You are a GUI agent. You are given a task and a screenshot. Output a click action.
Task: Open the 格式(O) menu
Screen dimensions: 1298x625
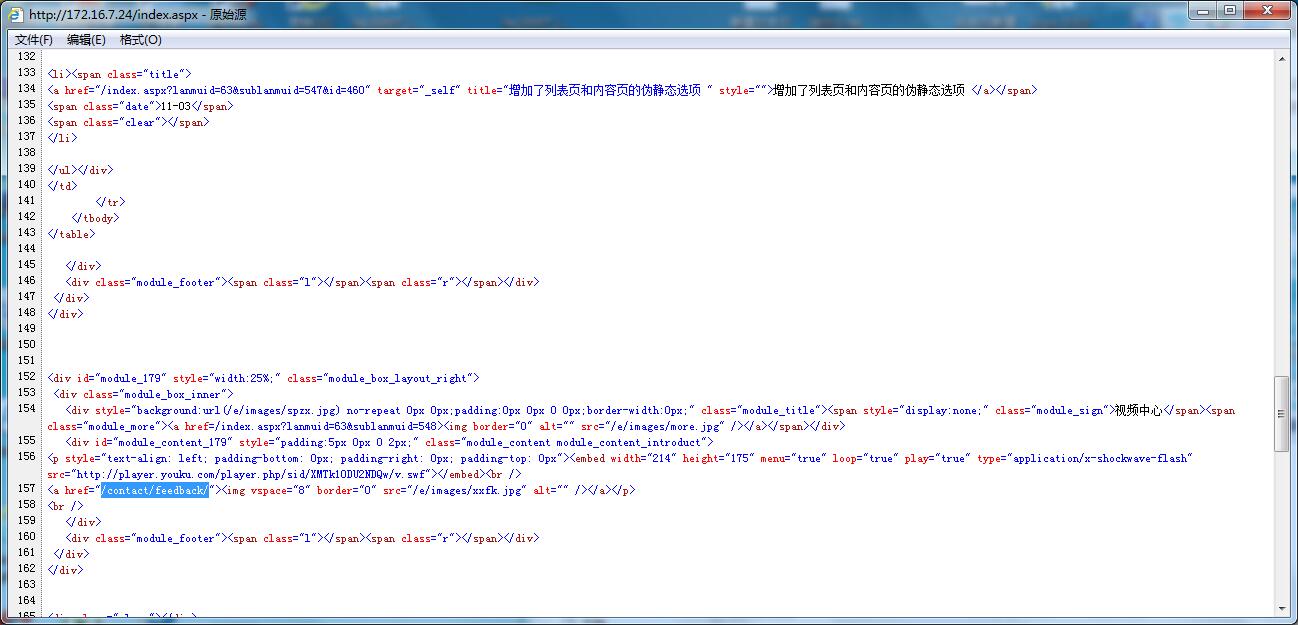pyautogui.click(x=140, y=40)
